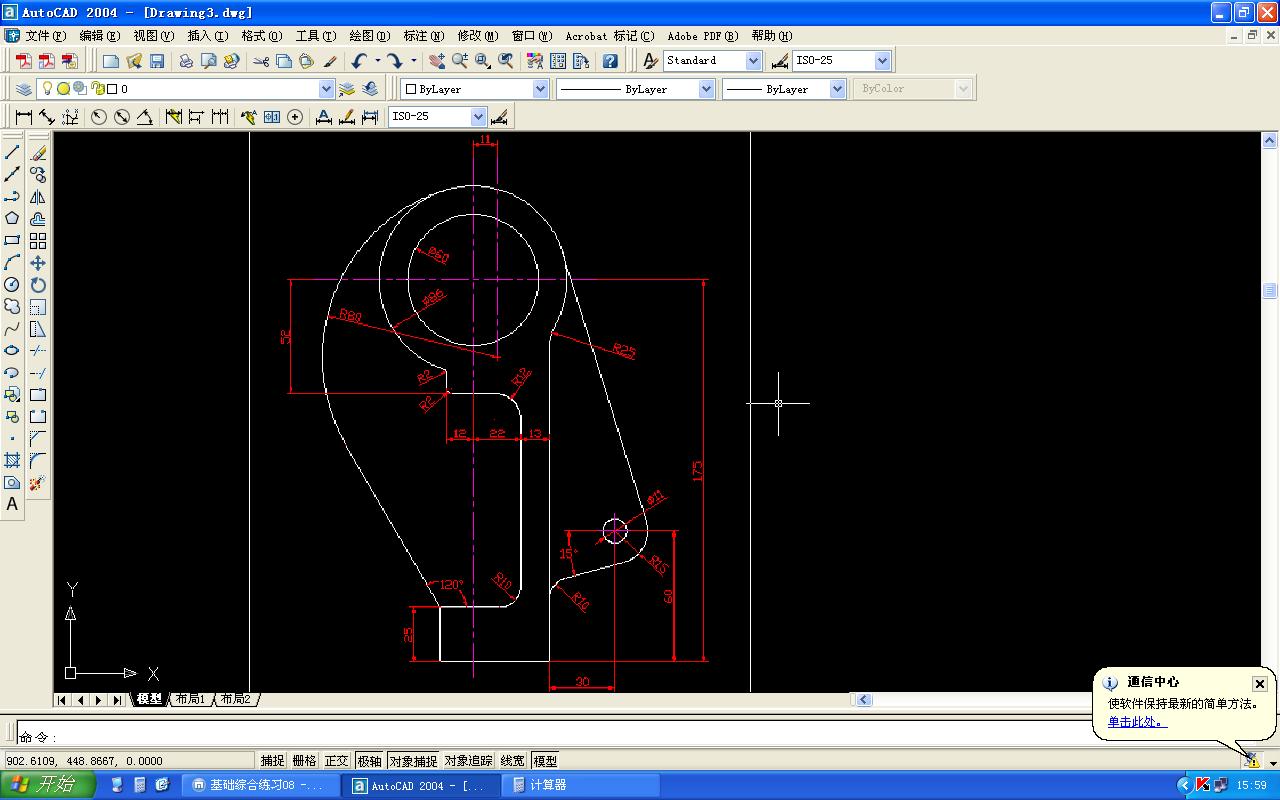Image resolution: width=1280 pixels, height=800 pixels.
Task: Open the 视图(V) menu
Action: click(x=153, y=36)
